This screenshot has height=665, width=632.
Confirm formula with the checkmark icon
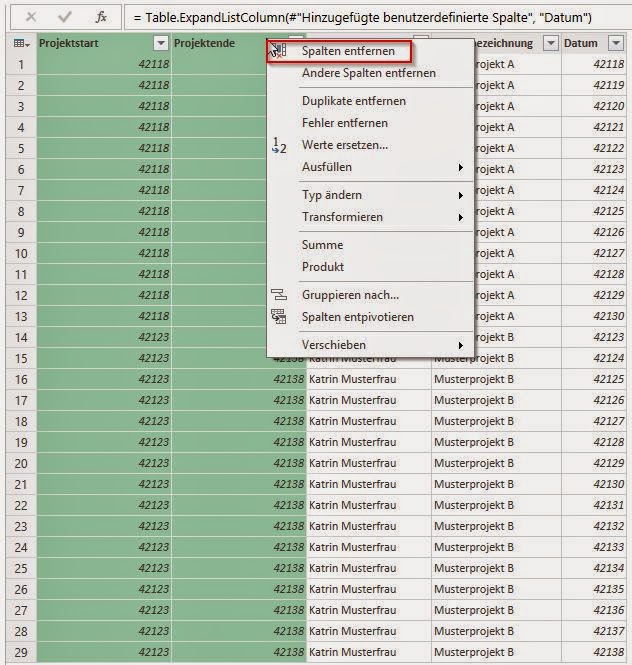pyautogui.click(x=65, y=17)
